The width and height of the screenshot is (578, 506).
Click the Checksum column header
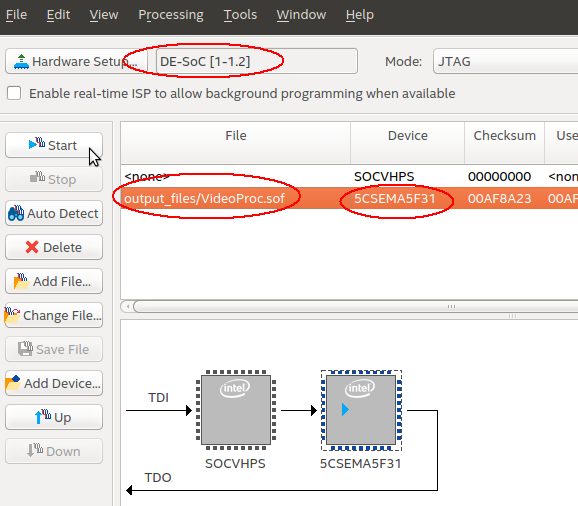[x=504, y=136]
